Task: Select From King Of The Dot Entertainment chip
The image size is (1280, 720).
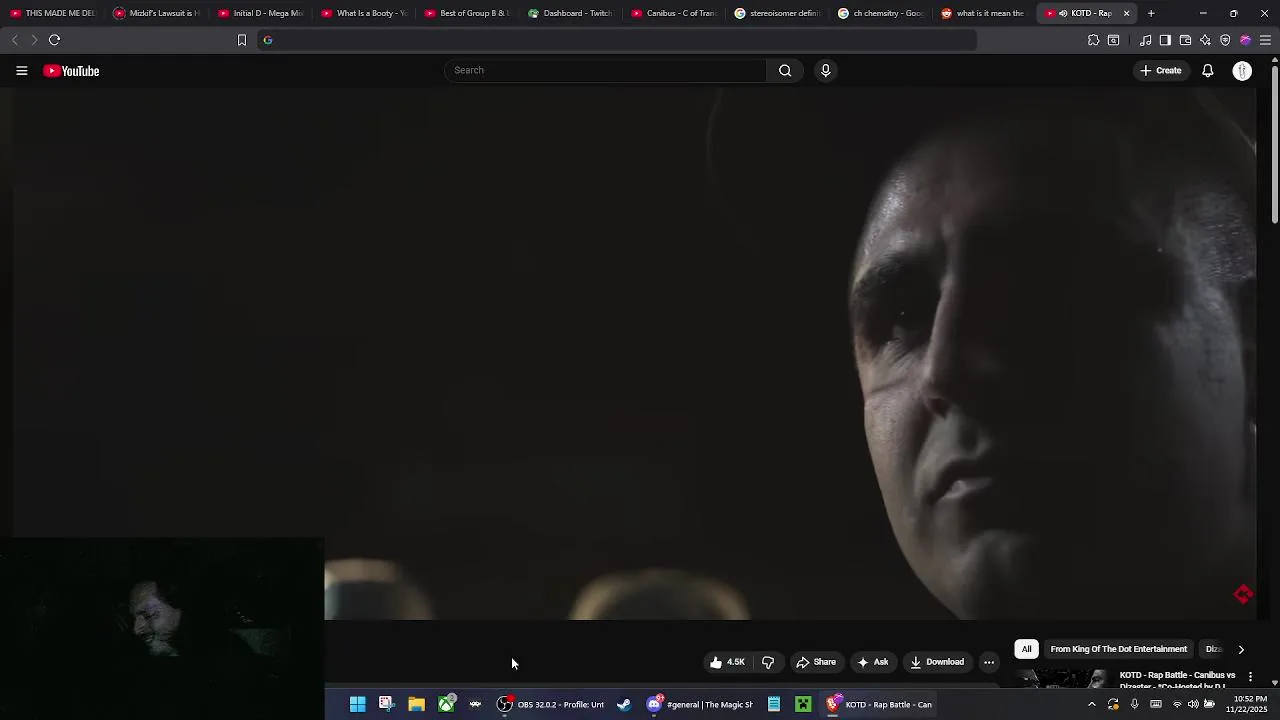Action: pyautogui.click(x=1118, y=649)
